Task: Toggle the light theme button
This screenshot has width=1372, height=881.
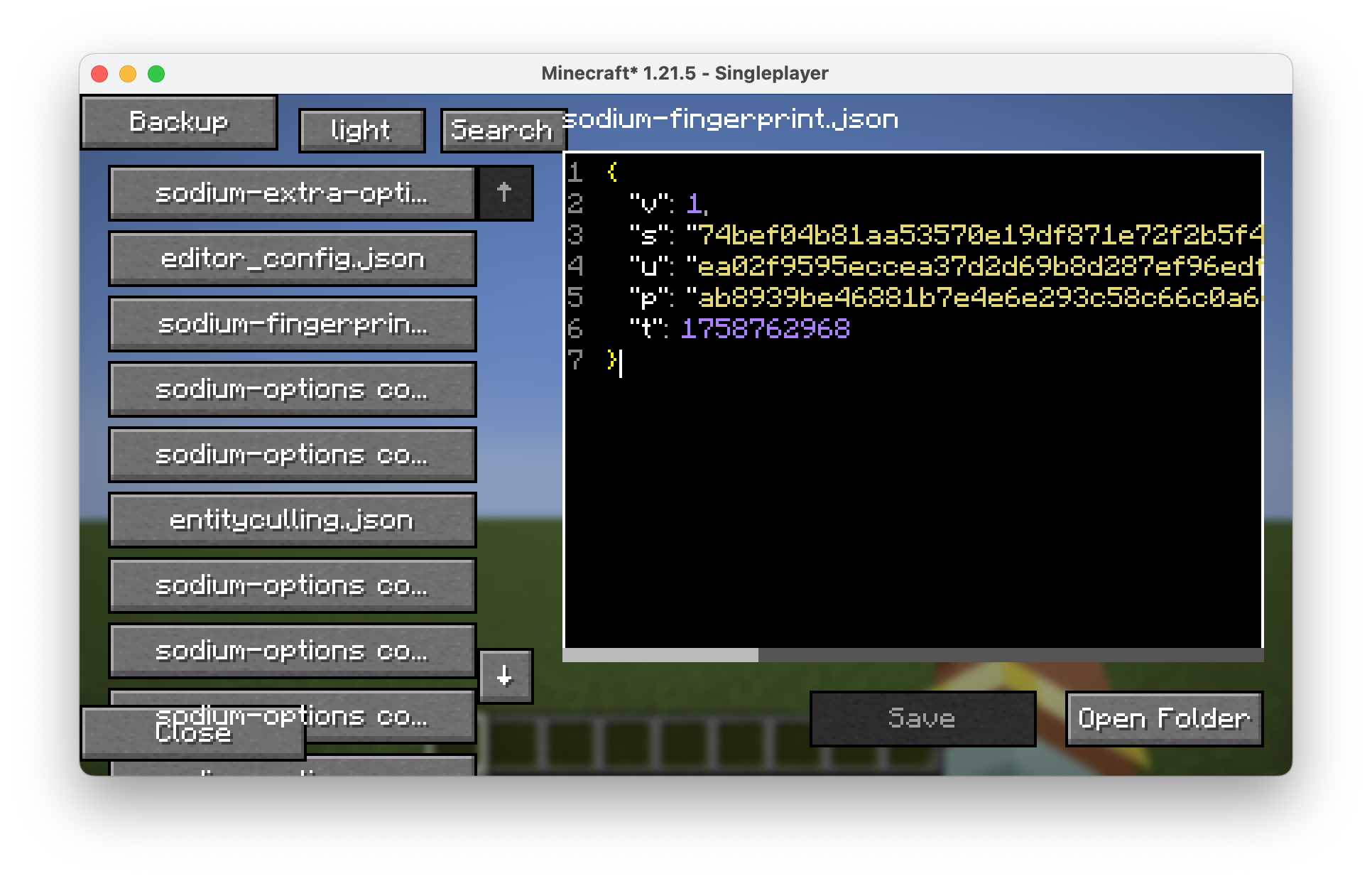Action: pos(361,130)
